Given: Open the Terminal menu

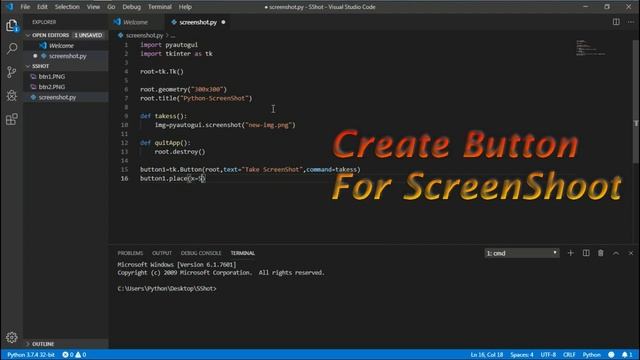Looking at the screenshot, I should pos(160,7).
